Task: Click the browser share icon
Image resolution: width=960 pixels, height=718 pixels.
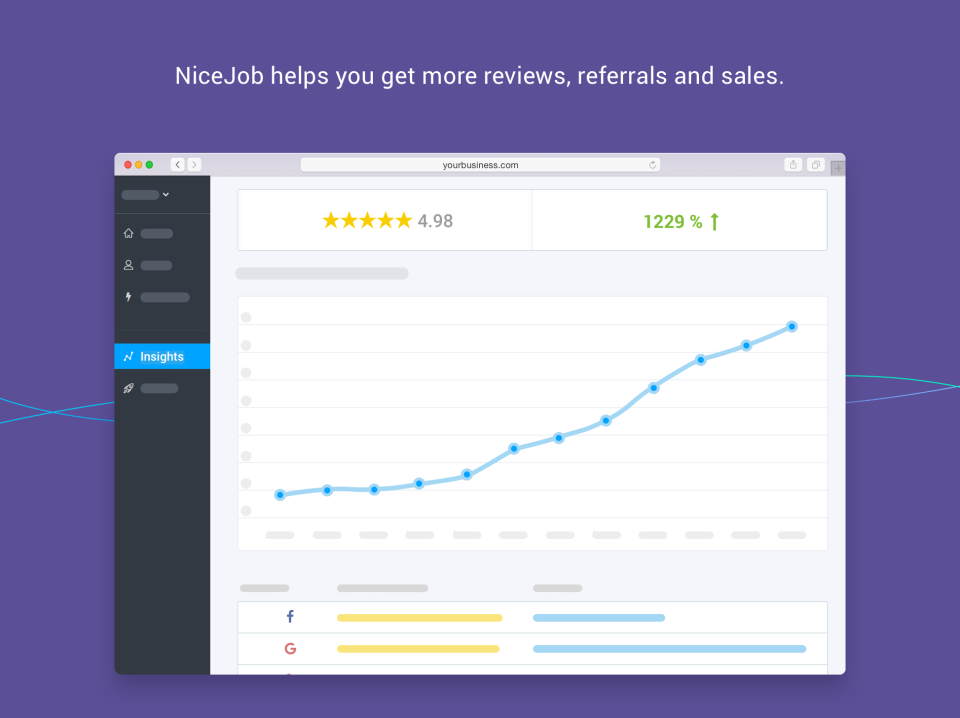Action: pos(793,165)
